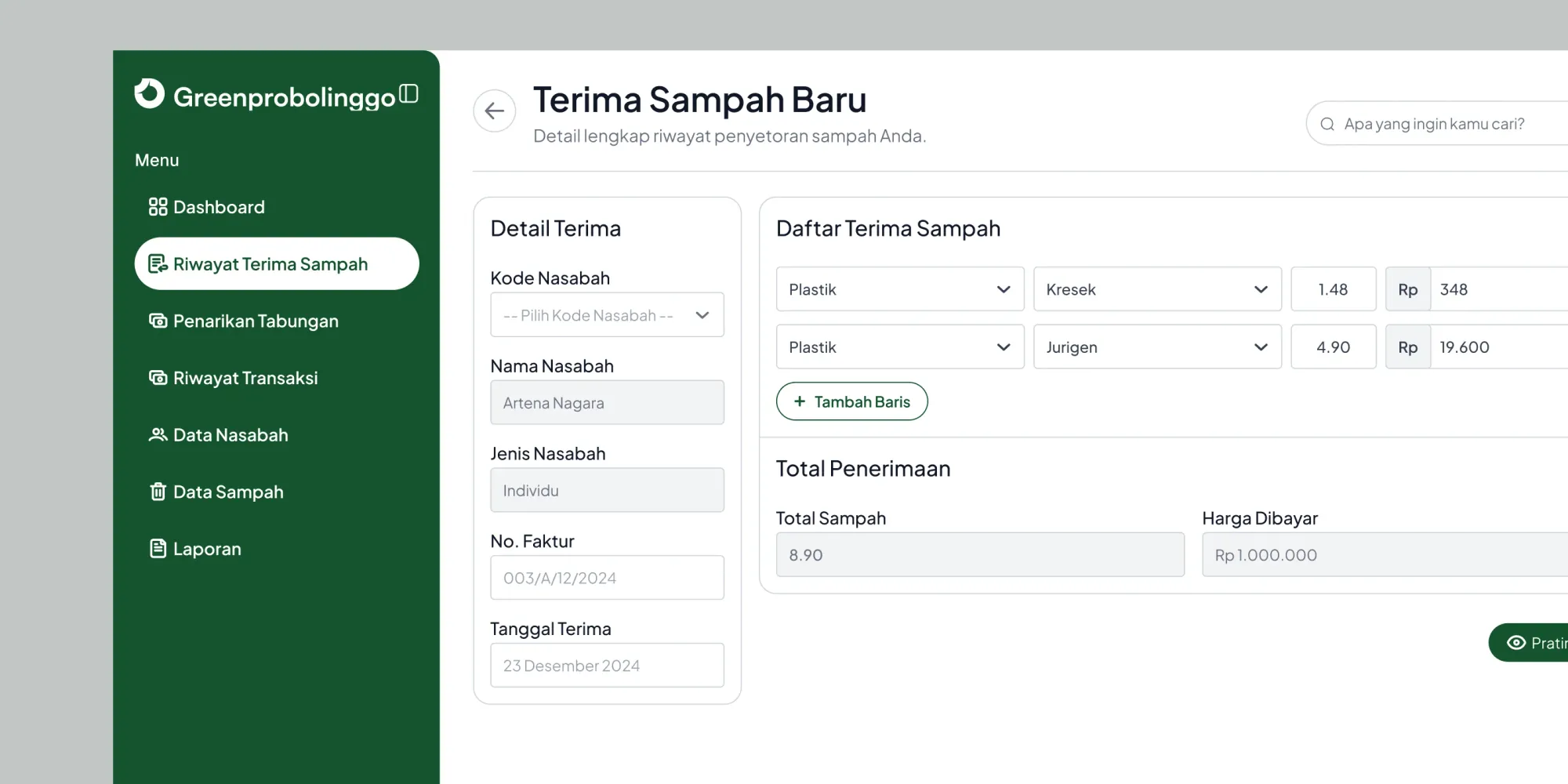Viewport: 1568px width, 784px height.
Task: Open the Plastik dropdown in the Jurigen row
Action: click(x=900, y=347)
